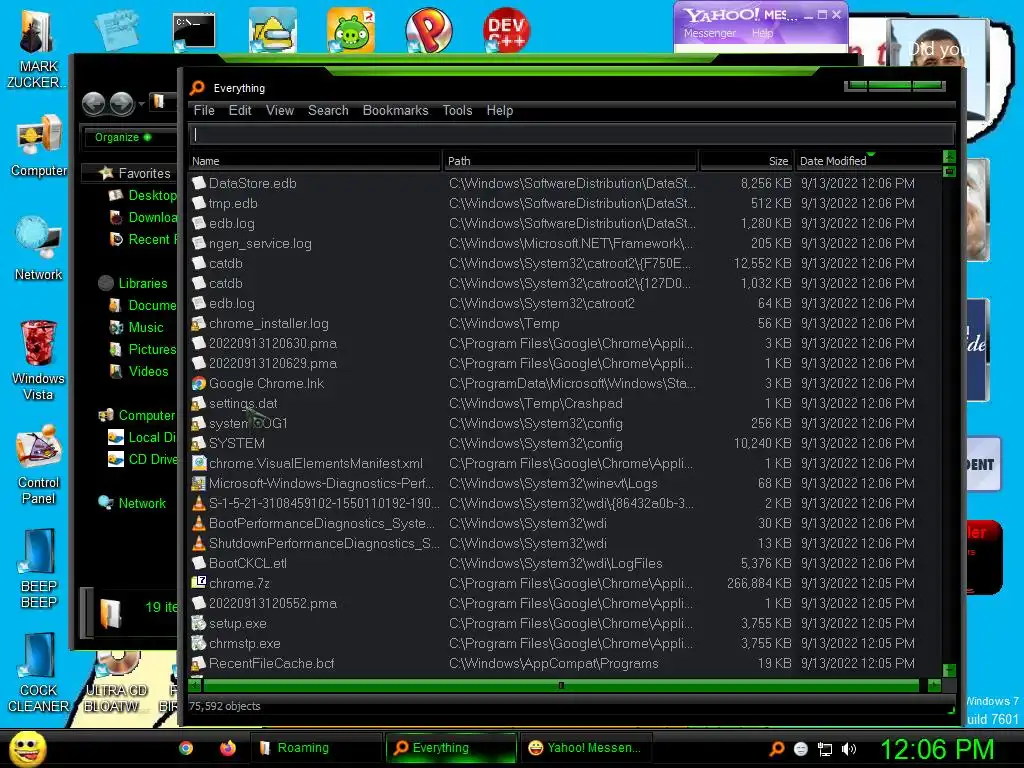Select the SYSTEM config file row
Viewport: 1024px width, 768px height.
(x=565, y=443)
